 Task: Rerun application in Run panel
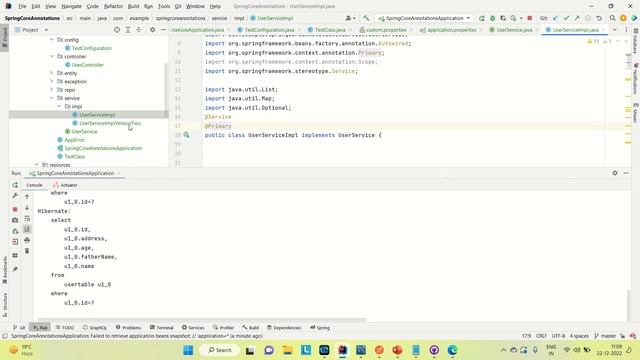[x=15, y=185]
